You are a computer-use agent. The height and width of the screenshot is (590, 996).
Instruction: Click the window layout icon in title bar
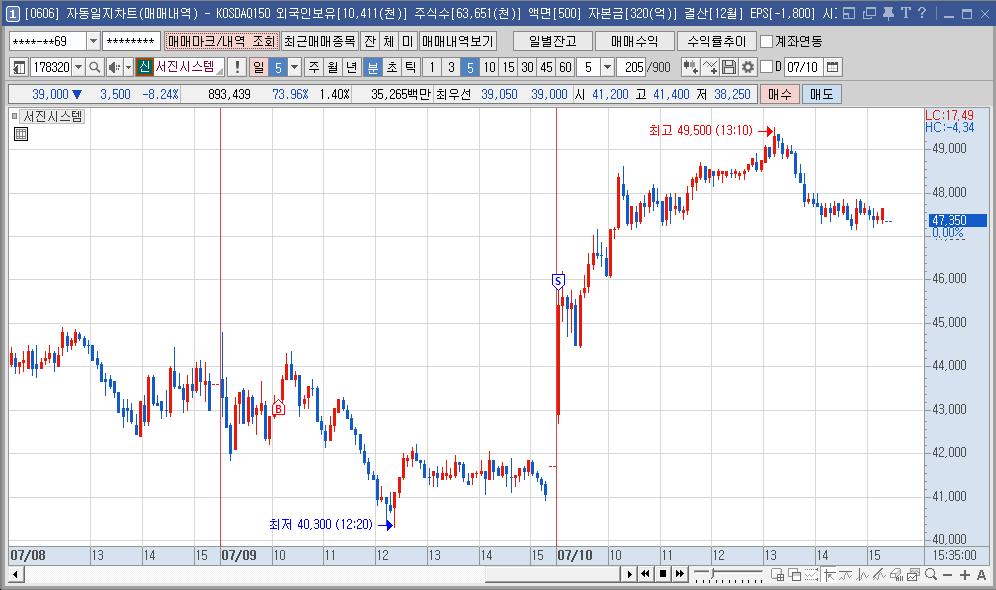(849, 13)
